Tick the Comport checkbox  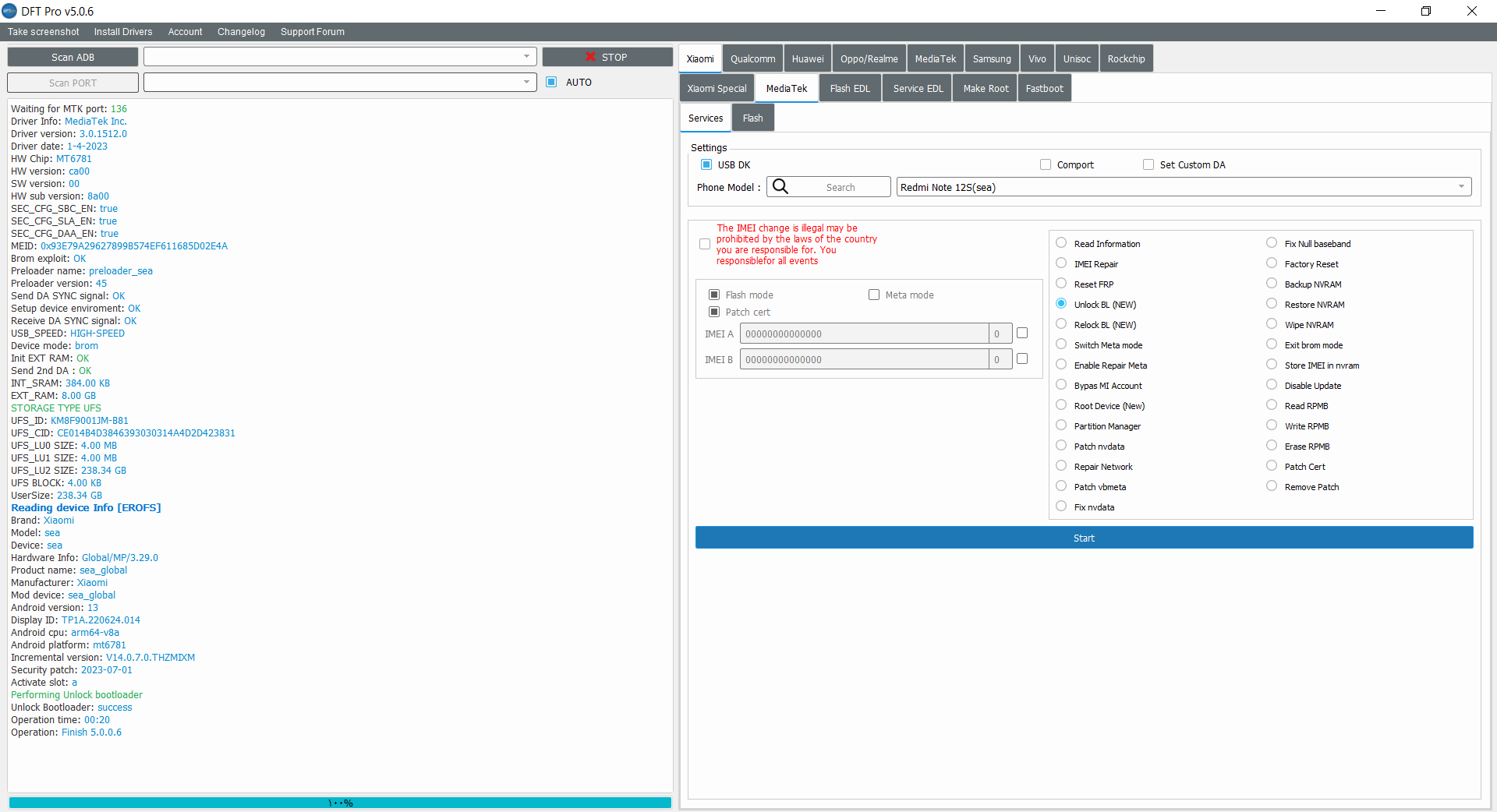1046,164
